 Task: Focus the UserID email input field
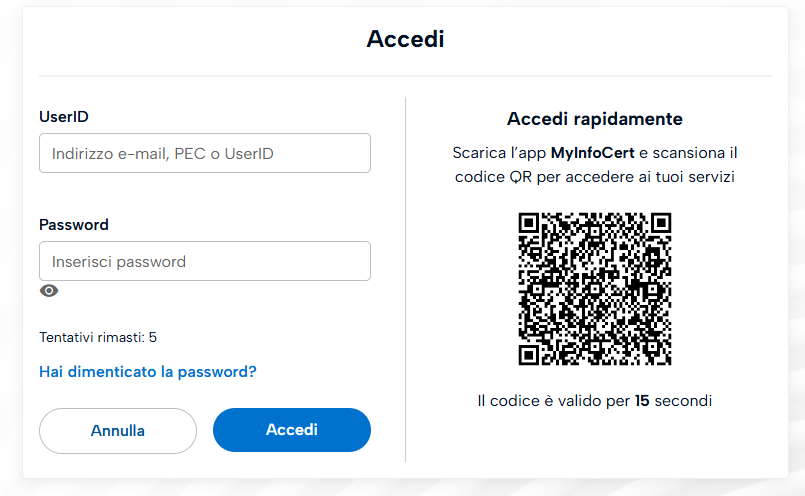(205, 153)
